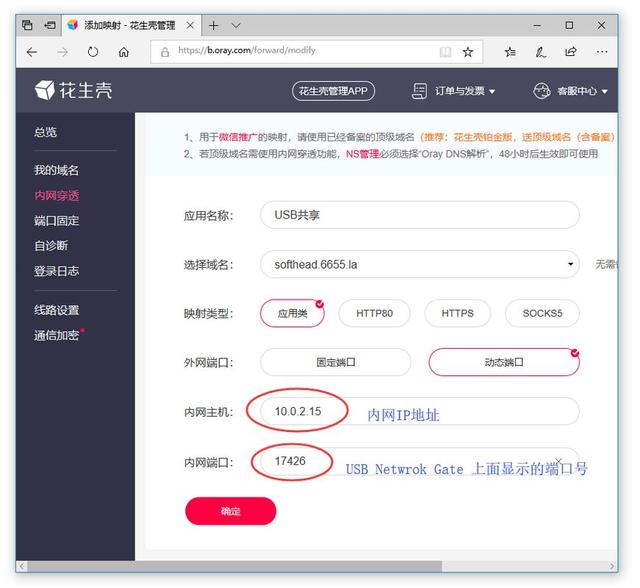
Task: Select the 应用类 mapping type
Action: tap(292, 313)
